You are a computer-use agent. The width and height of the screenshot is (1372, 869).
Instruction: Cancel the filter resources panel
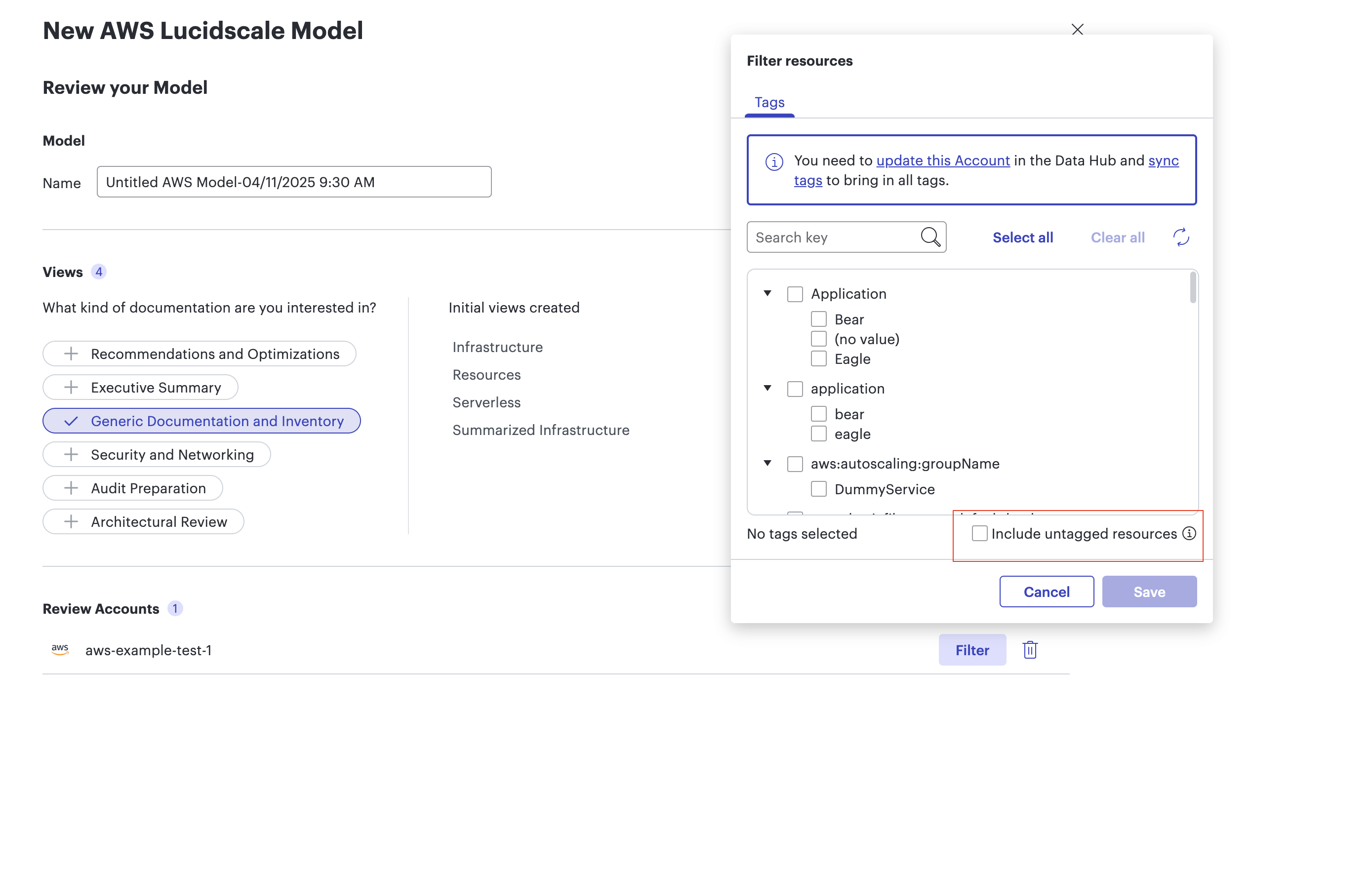click(1046, 592)
